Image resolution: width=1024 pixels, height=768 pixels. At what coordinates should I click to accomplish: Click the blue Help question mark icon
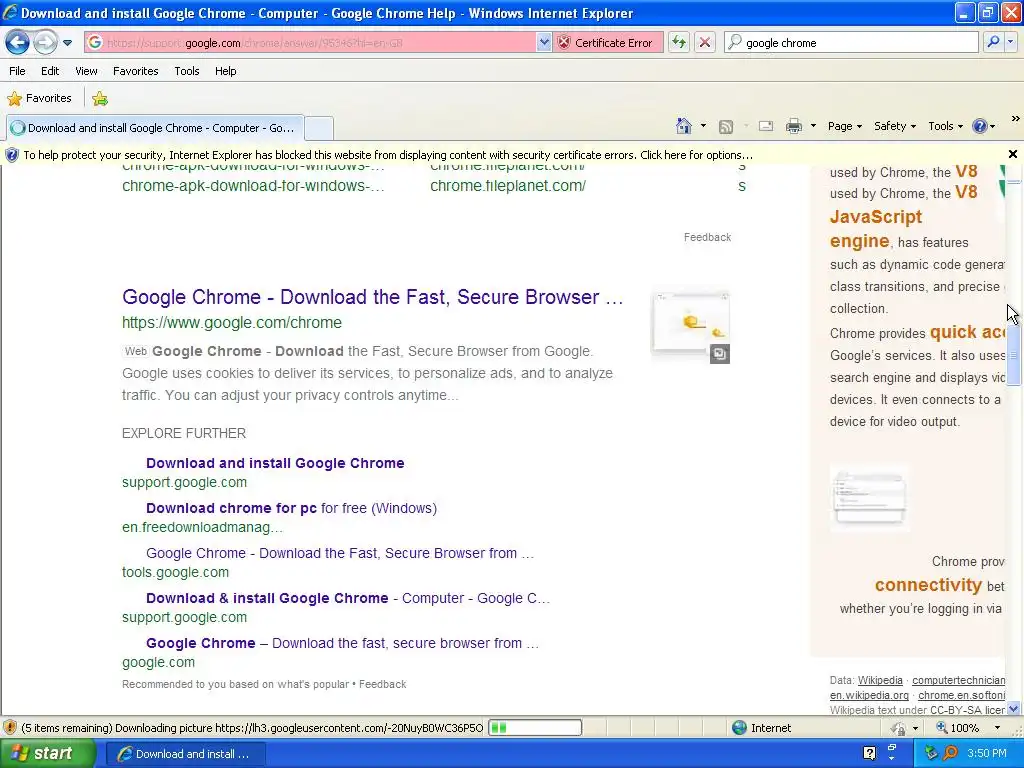(980, 126)
